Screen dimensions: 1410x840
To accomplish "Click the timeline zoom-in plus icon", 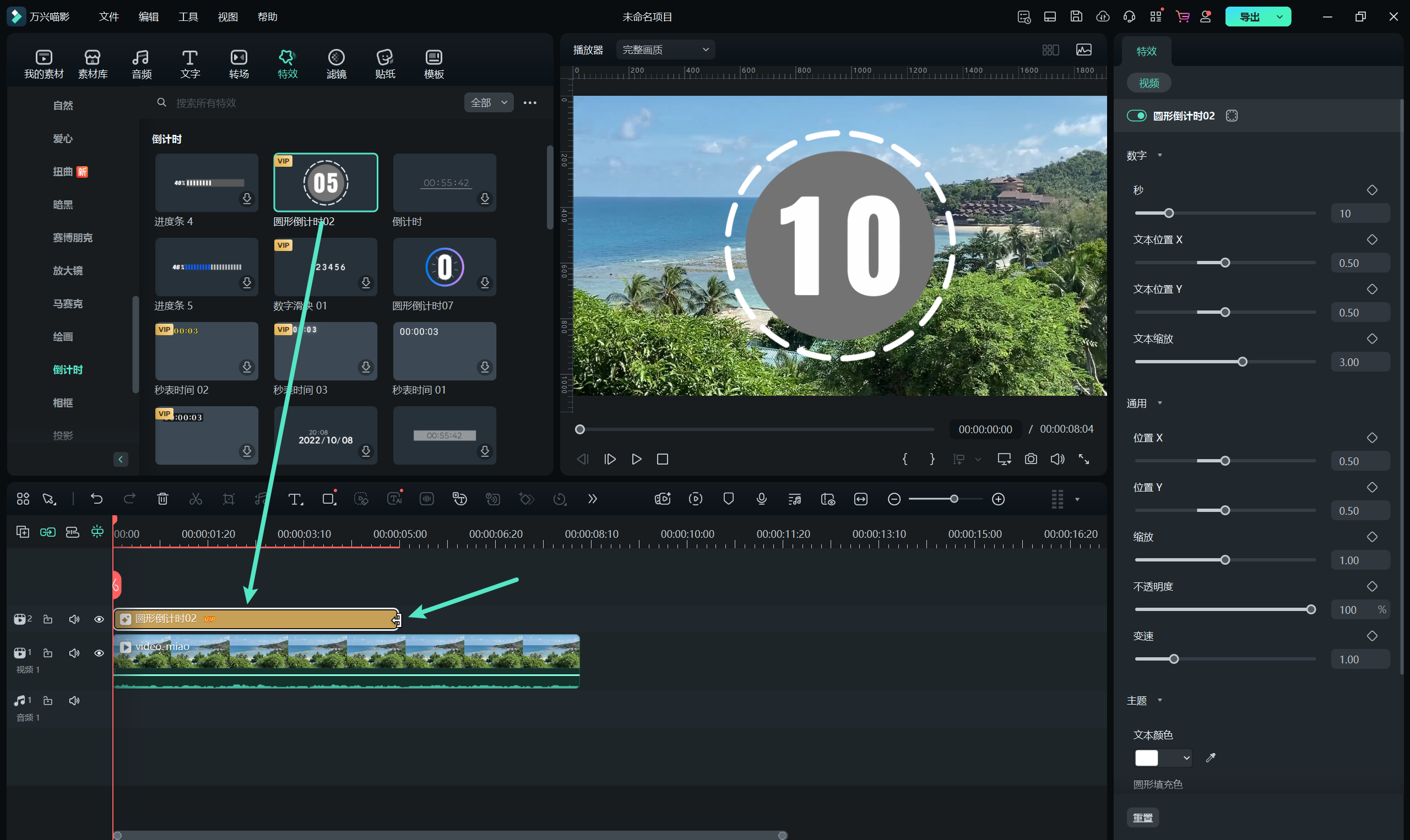I will [x=999, y=499].
